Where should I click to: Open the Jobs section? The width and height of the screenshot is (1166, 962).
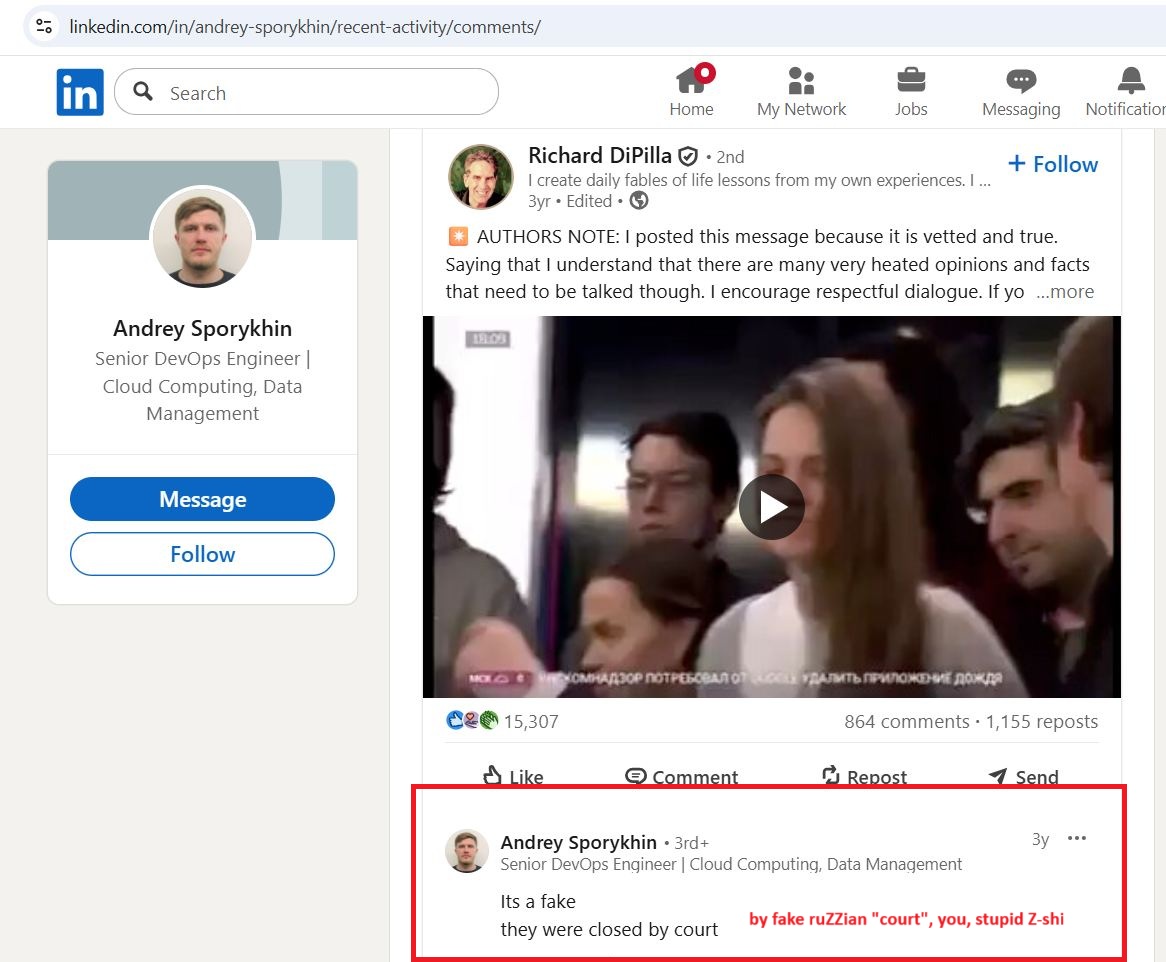point(910,90)
